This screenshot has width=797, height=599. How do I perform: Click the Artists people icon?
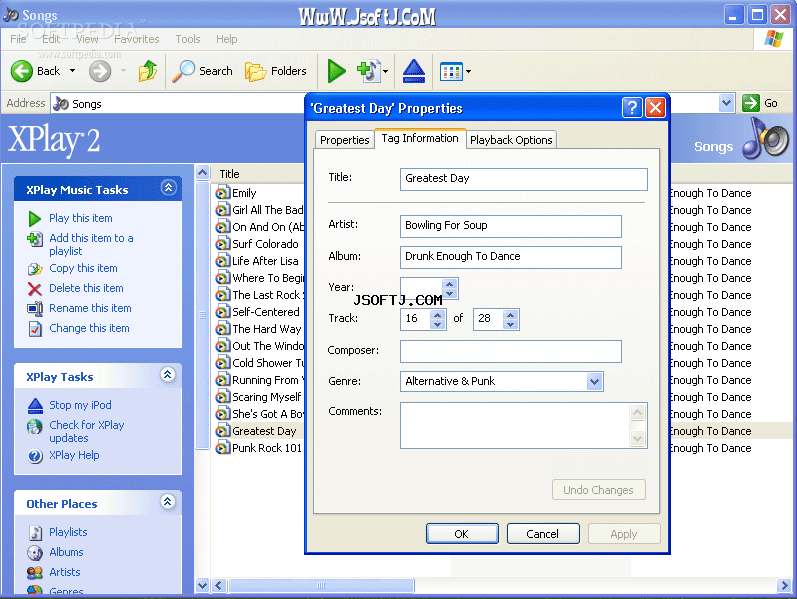click(x=35, y=573)
